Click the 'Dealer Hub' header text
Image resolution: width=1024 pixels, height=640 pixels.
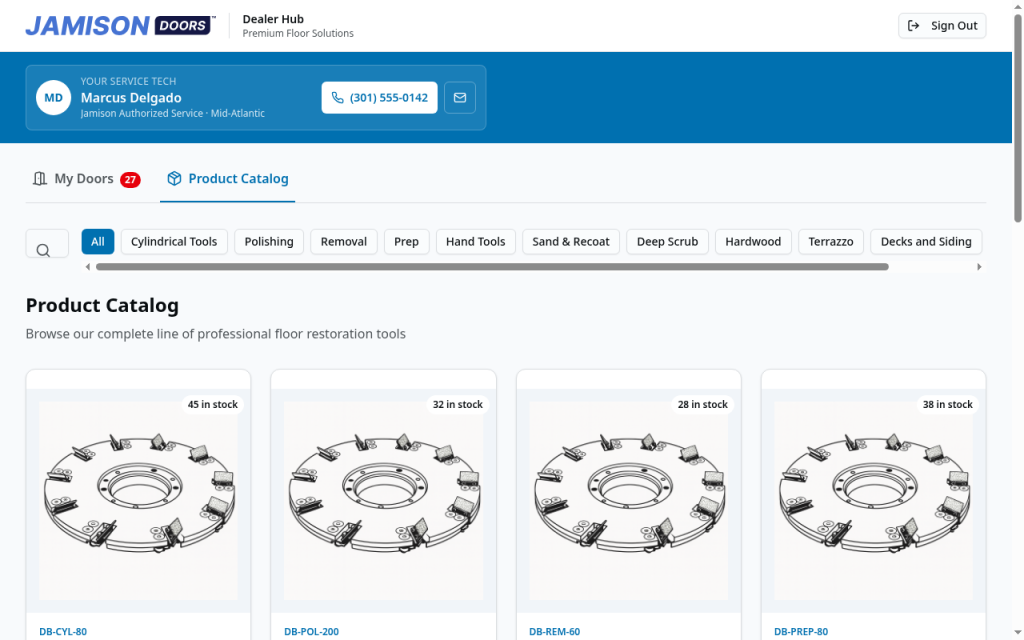[273, 19]
